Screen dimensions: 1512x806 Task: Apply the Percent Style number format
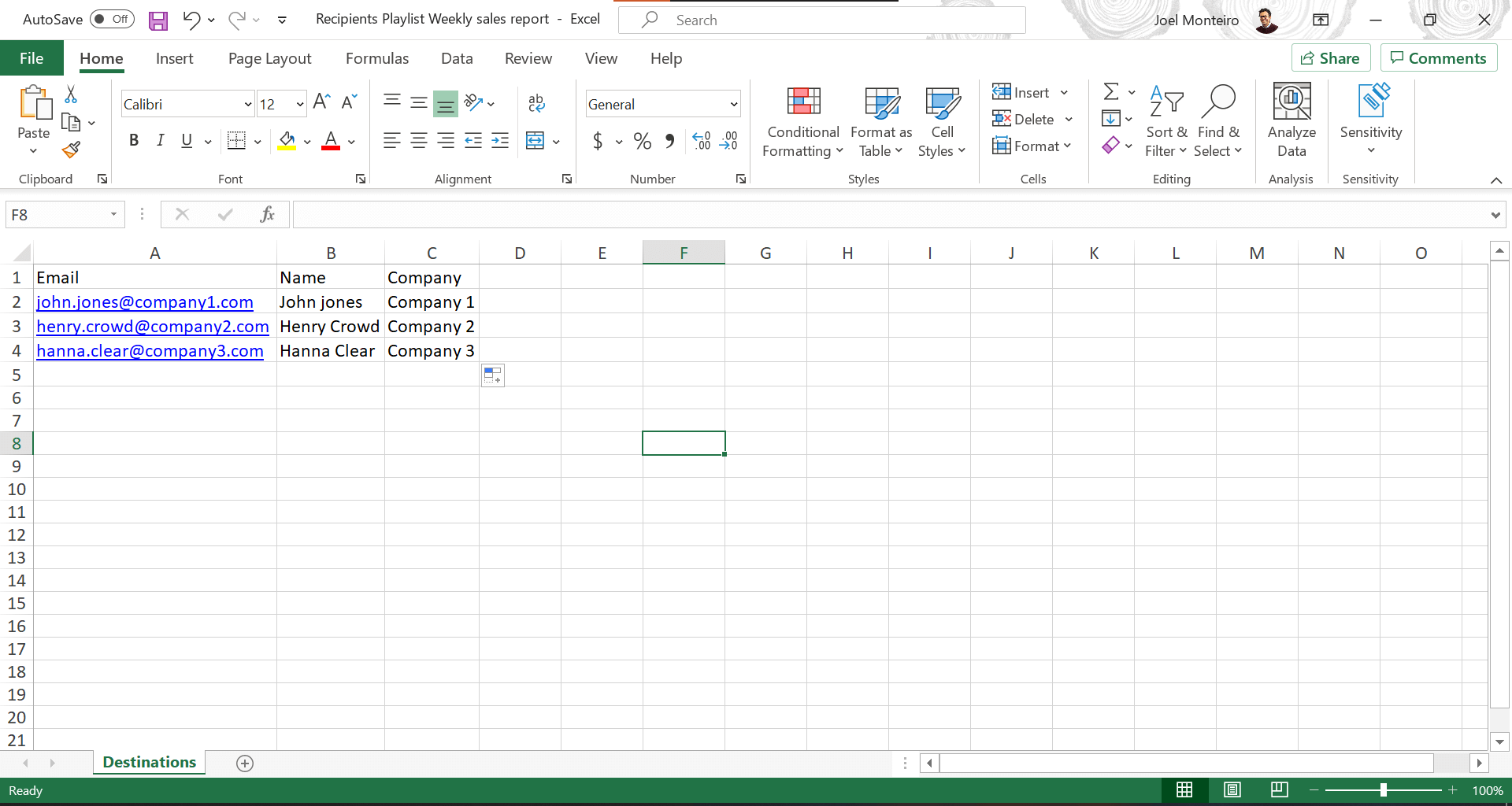pos(642,141)
